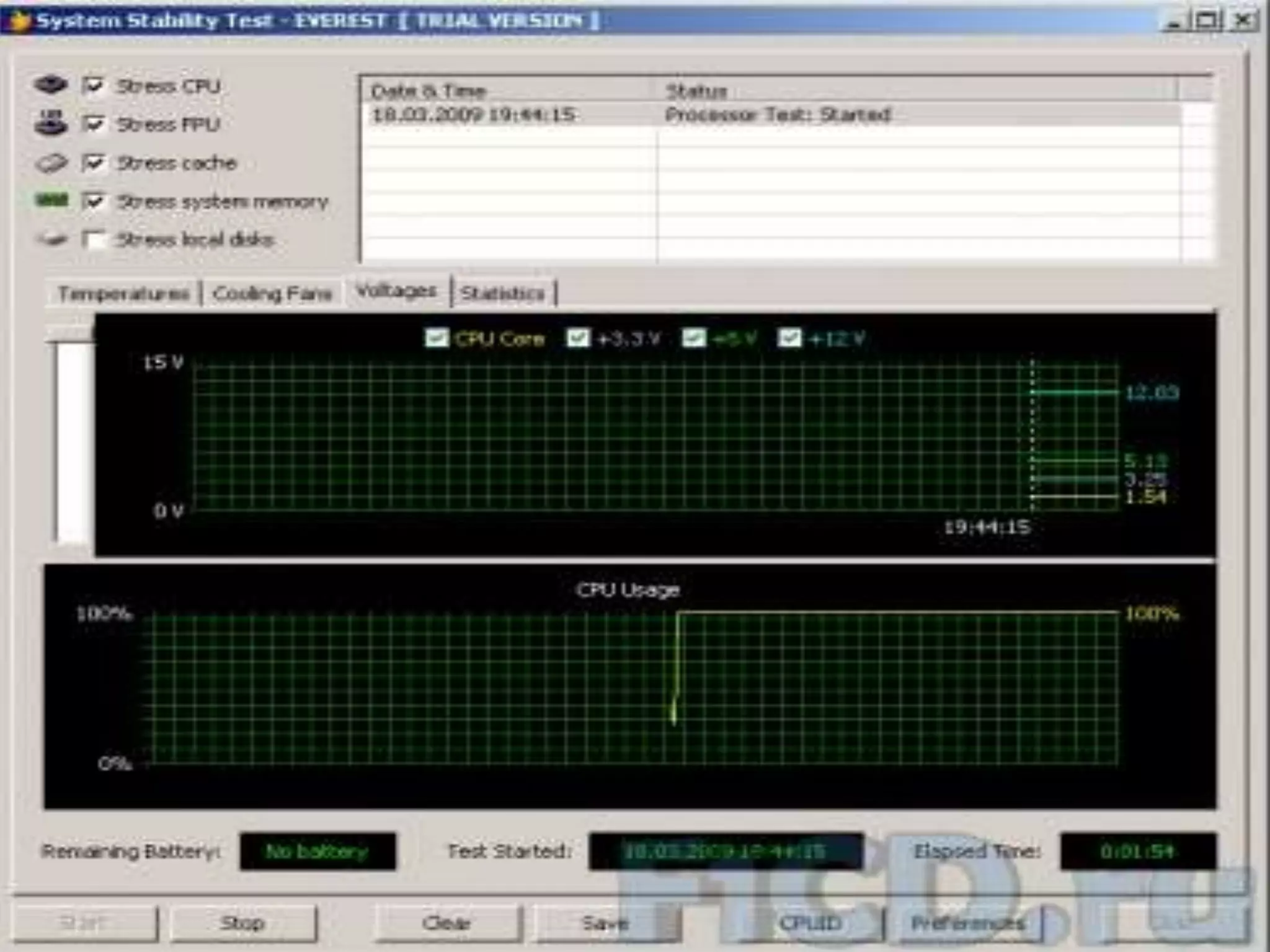Click the FPU icon beside Stress FPU

51,123
